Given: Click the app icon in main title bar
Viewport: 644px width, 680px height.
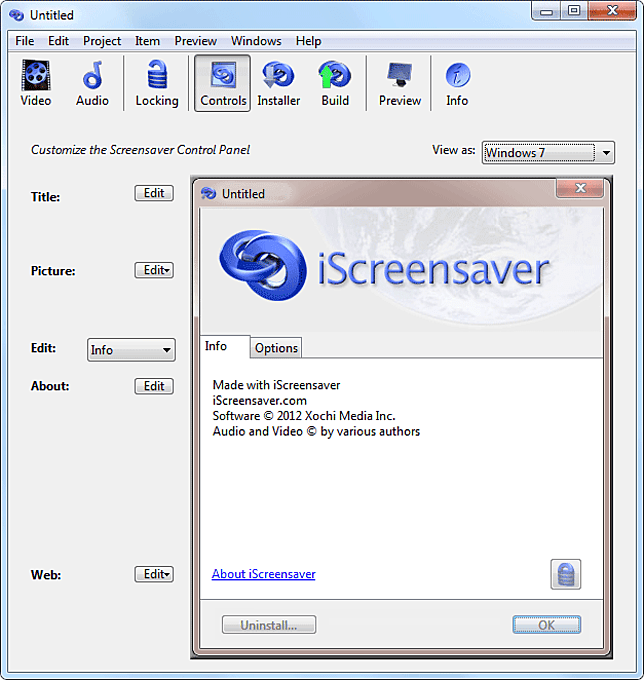Looking at the screenshot, I should click(x=17, y=15).
